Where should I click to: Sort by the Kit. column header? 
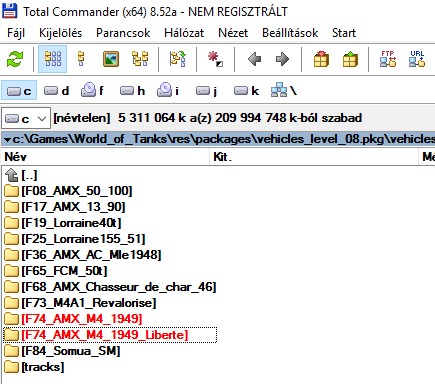(x=315, y=157)
